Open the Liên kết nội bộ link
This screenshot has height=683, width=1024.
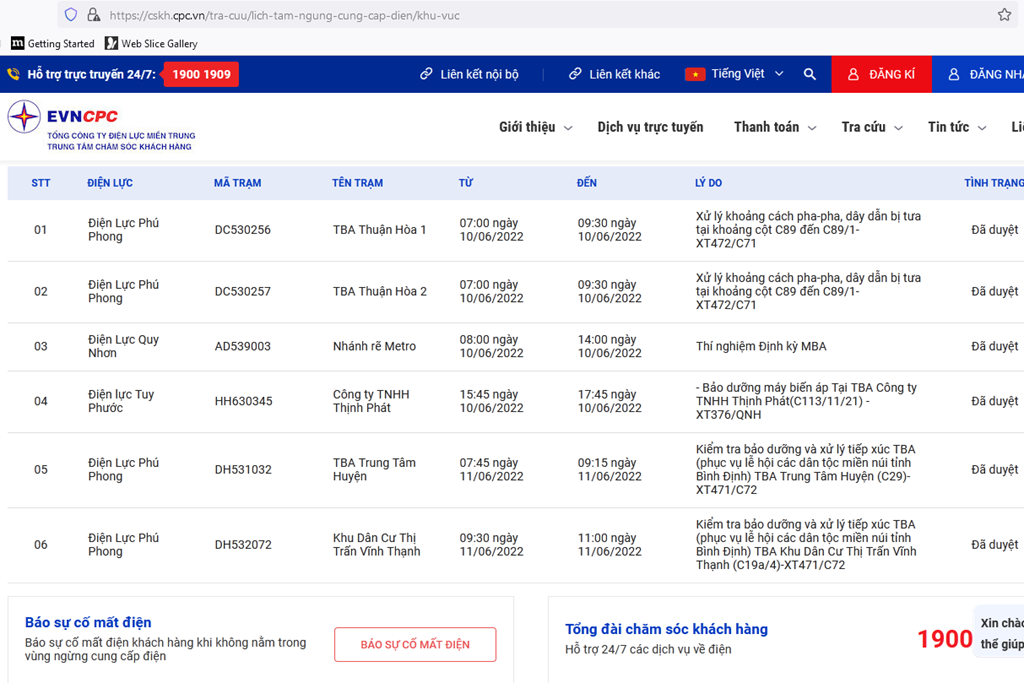point(469,74)
